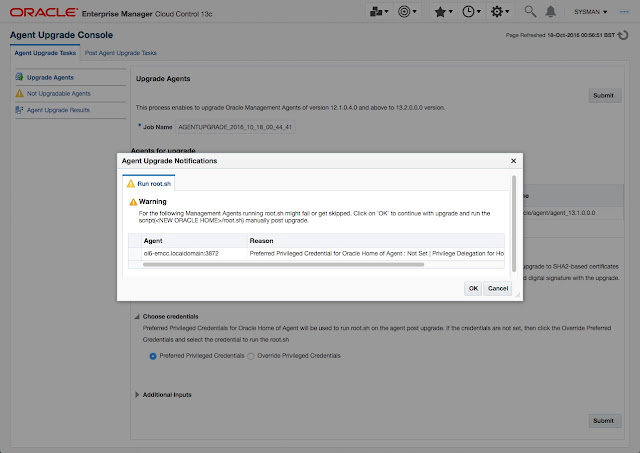Click the Oracle logo
Viewport: 640px width, 453px height.
coord(44,12)
